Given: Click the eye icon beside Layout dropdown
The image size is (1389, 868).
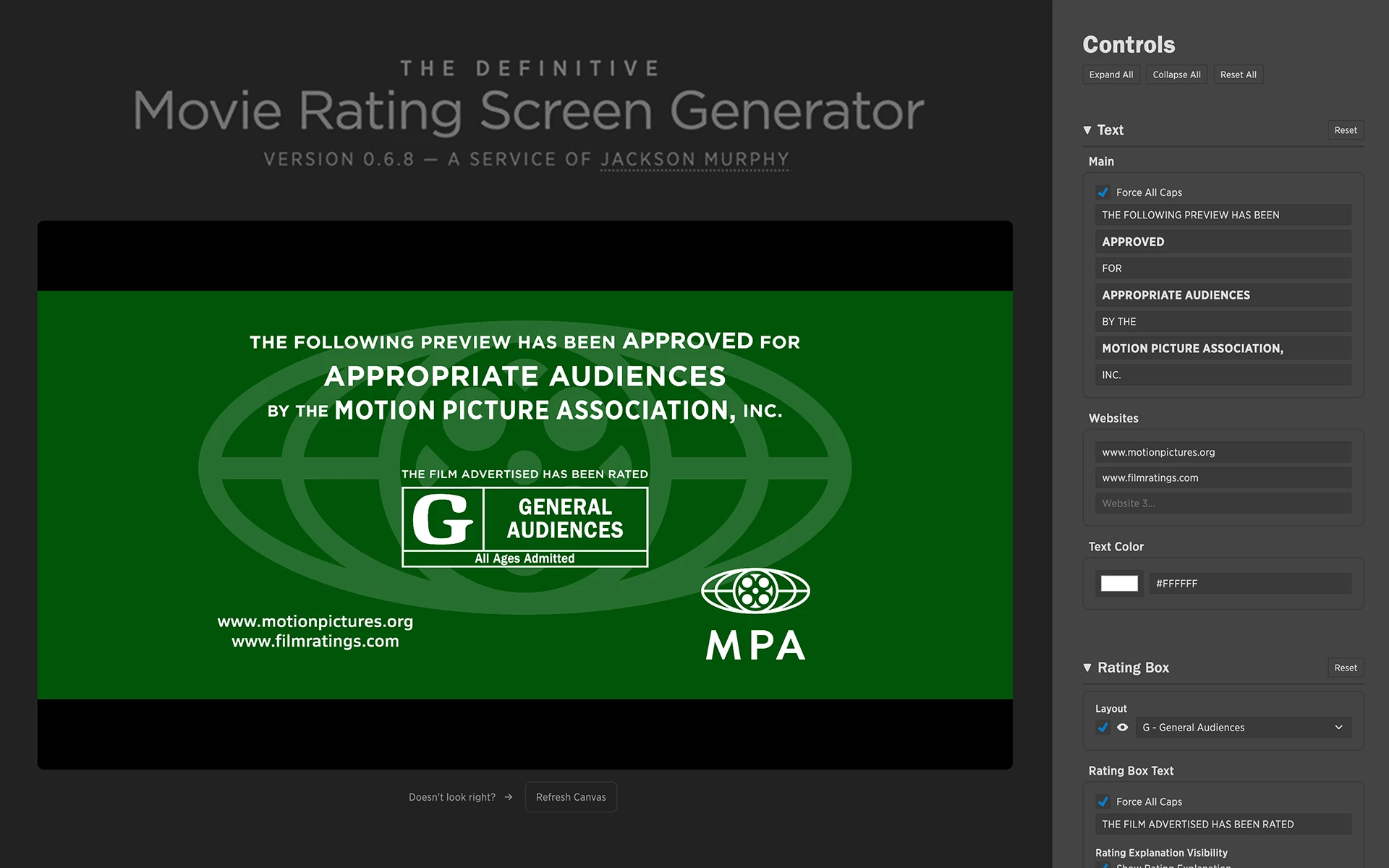Looking at the screenshot, I should pos(1122,728).
